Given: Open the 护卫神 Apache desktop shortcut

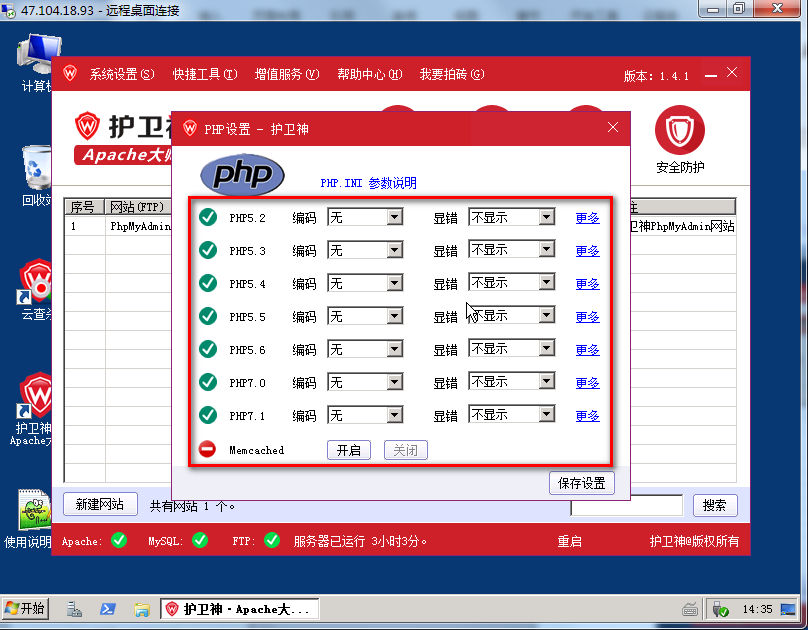Looking at the screenshot, I should pyautogui.click(x=32, y=410).
